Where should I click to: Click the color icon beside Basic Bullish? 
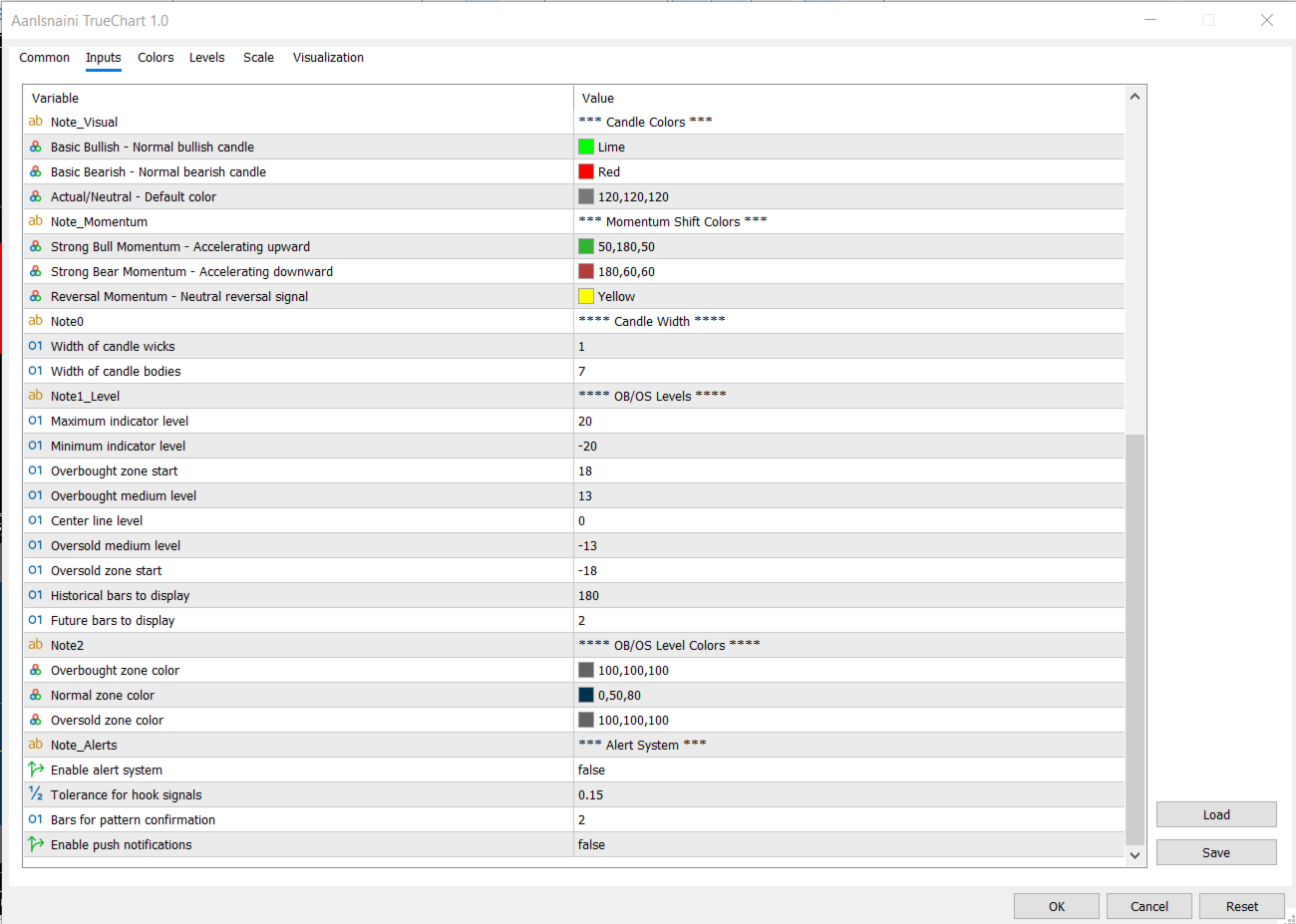coord(36,147)
